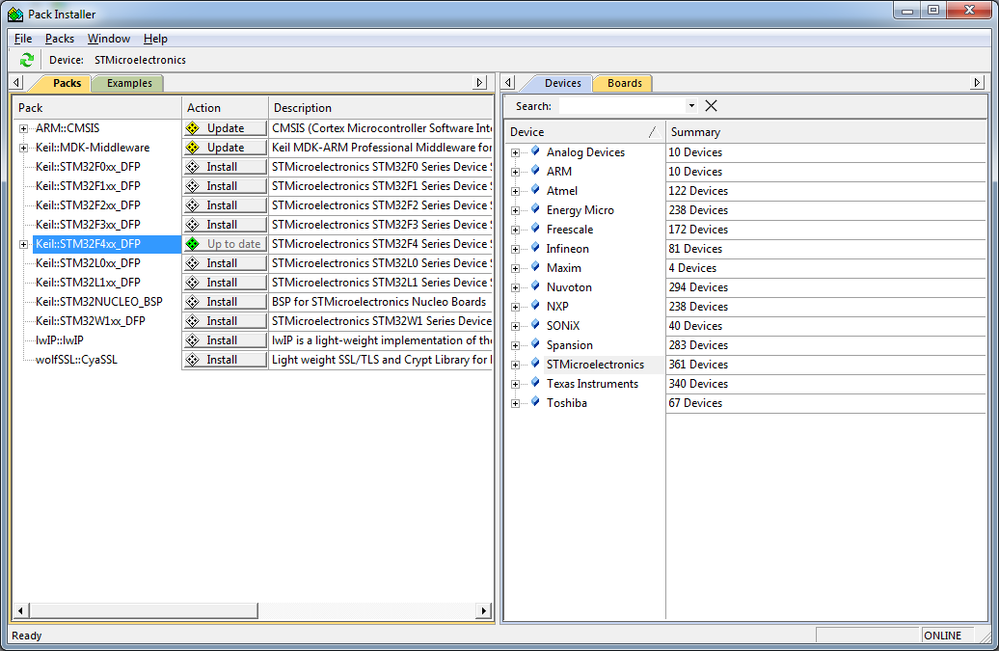Click the blue device icon beside Energy Micro
This screenshot has width=999, height=651.
(535, 210)
